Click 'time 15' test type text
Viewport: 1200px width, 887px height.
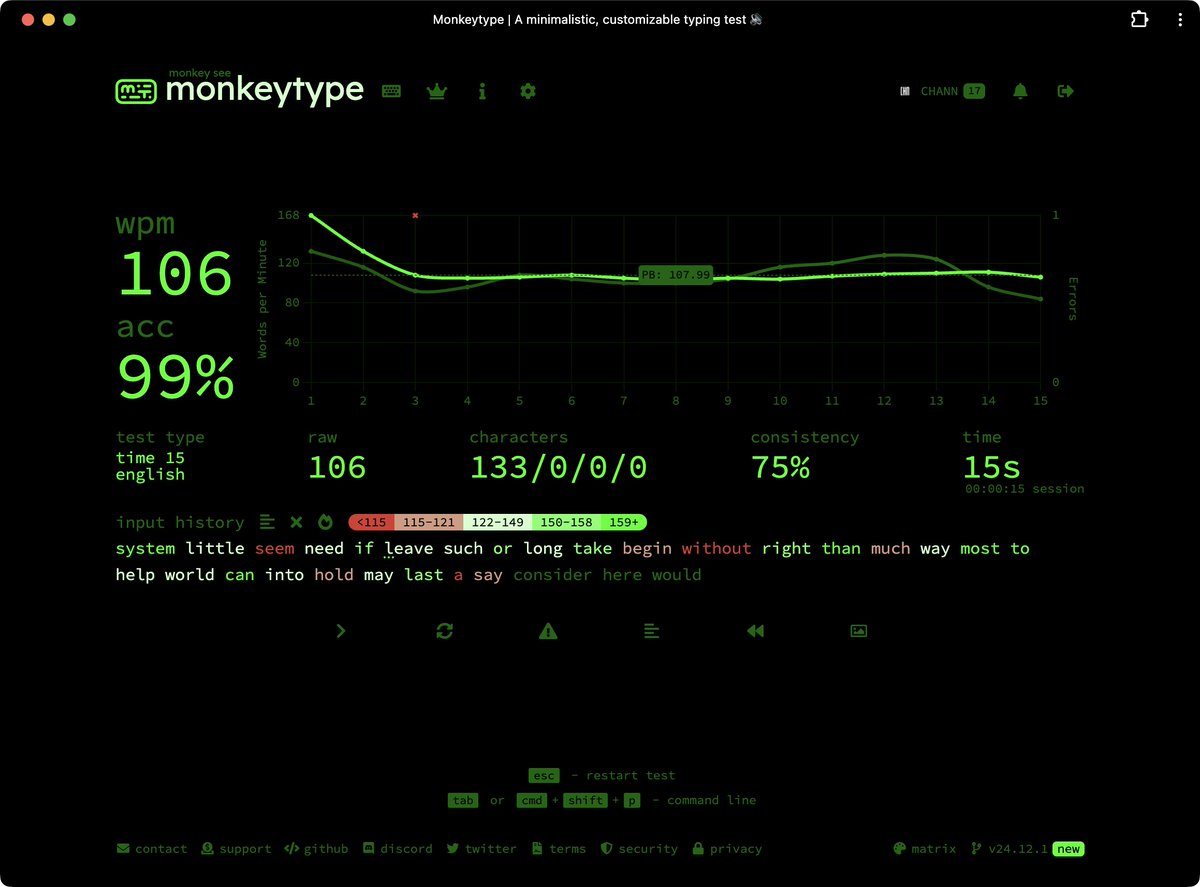(x=150, y=458)
